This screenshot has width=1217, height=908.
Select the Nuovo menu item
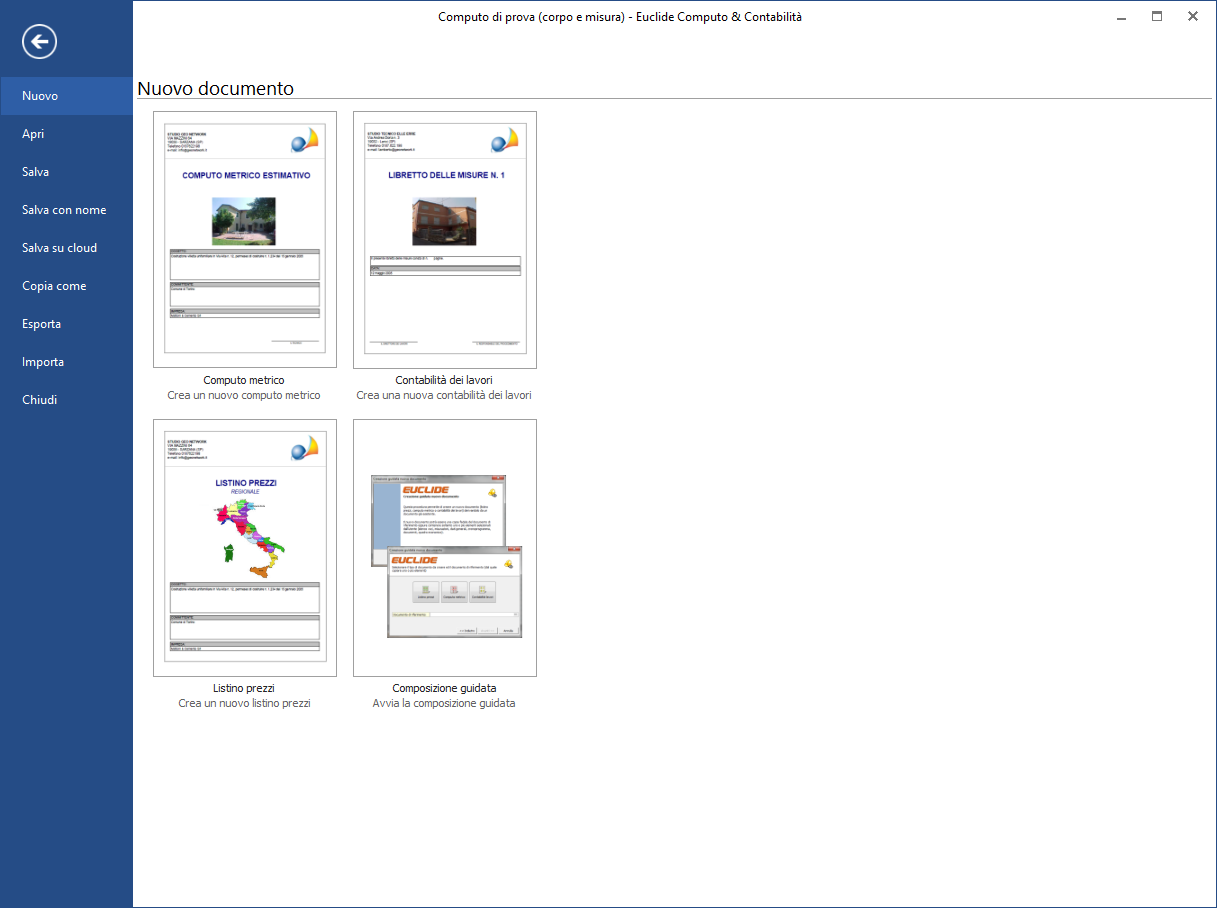pos(40,96)
